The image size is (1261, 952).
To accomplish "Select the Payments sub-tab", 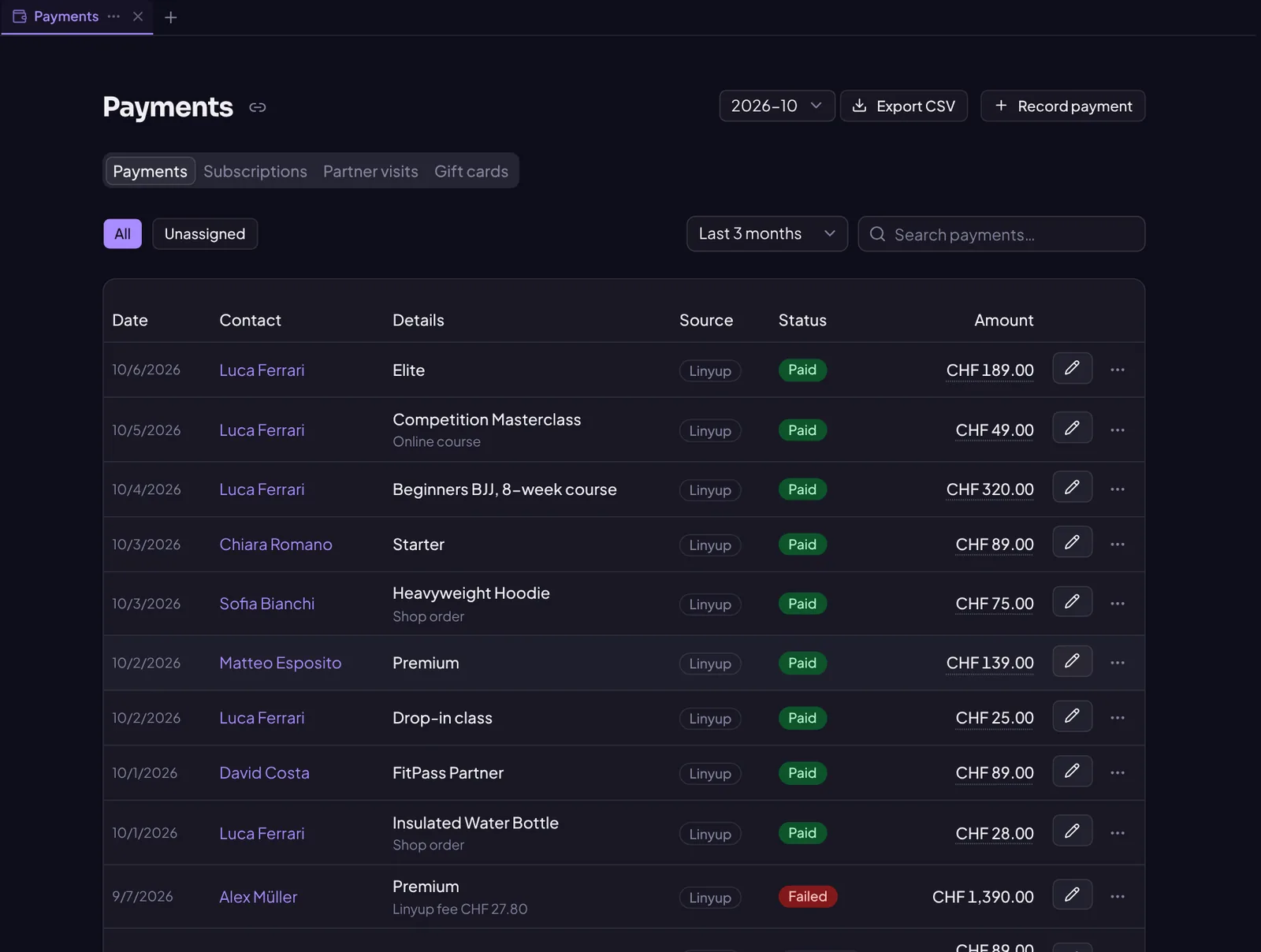I will pos(151,171).
